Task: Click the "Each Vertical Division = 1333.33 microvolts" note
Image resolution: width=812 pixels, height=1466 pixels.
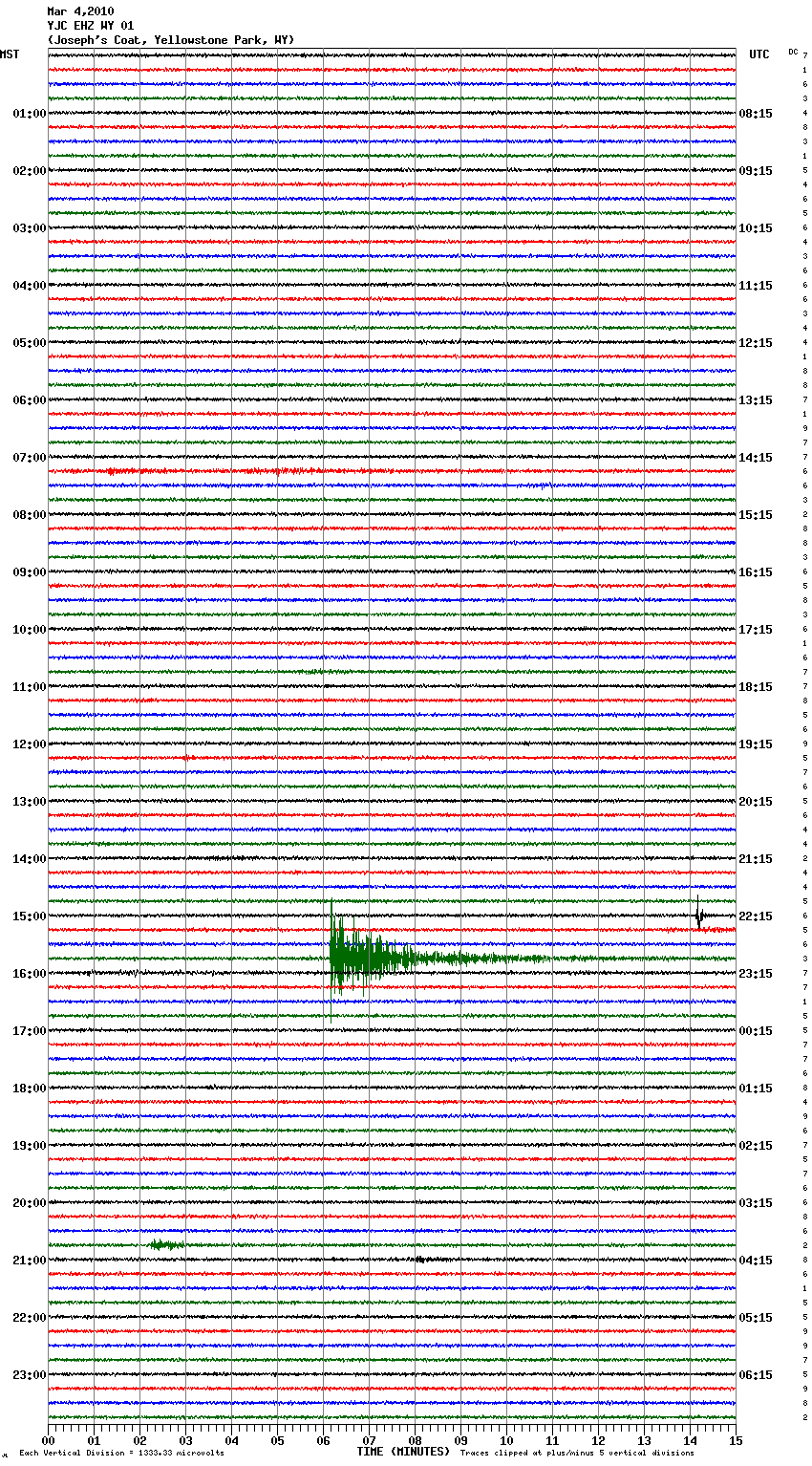Action: [121, 1453]
